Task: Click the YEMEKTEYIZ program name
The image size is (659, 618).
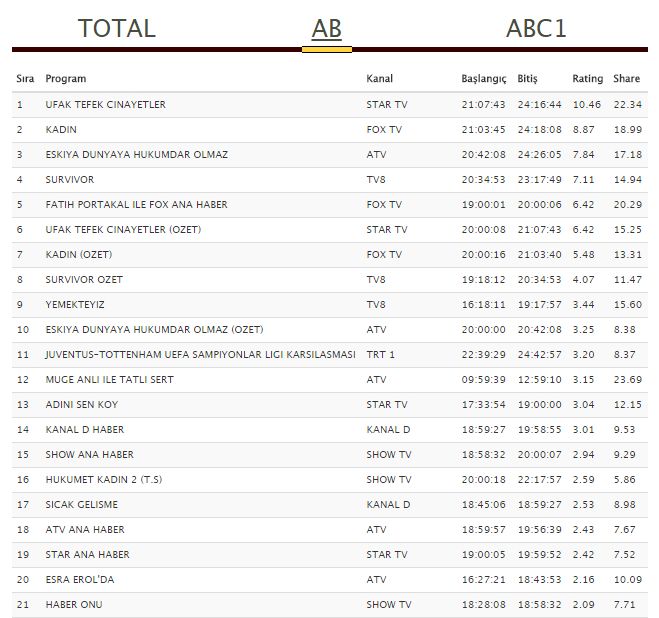Action: (75, 305)
